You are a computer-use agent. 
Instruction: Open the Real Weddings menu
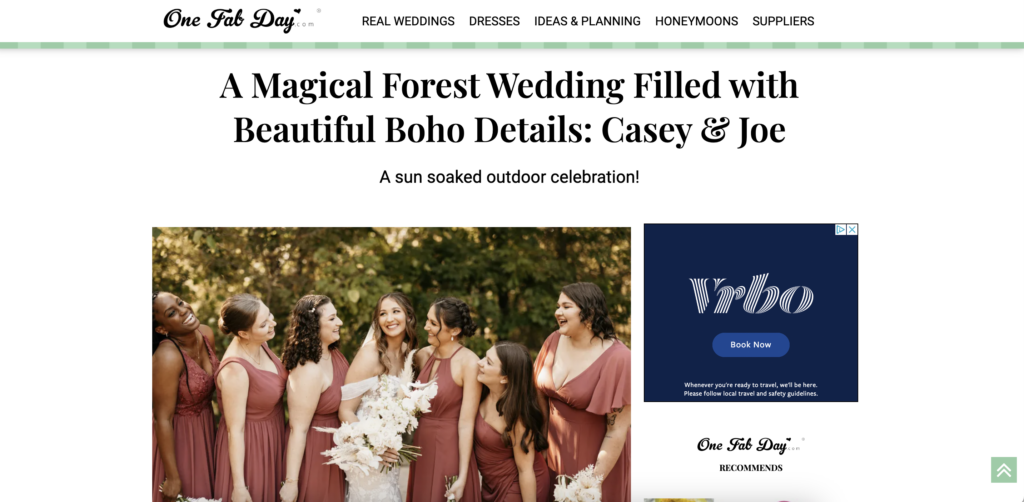tap(408, 21)
